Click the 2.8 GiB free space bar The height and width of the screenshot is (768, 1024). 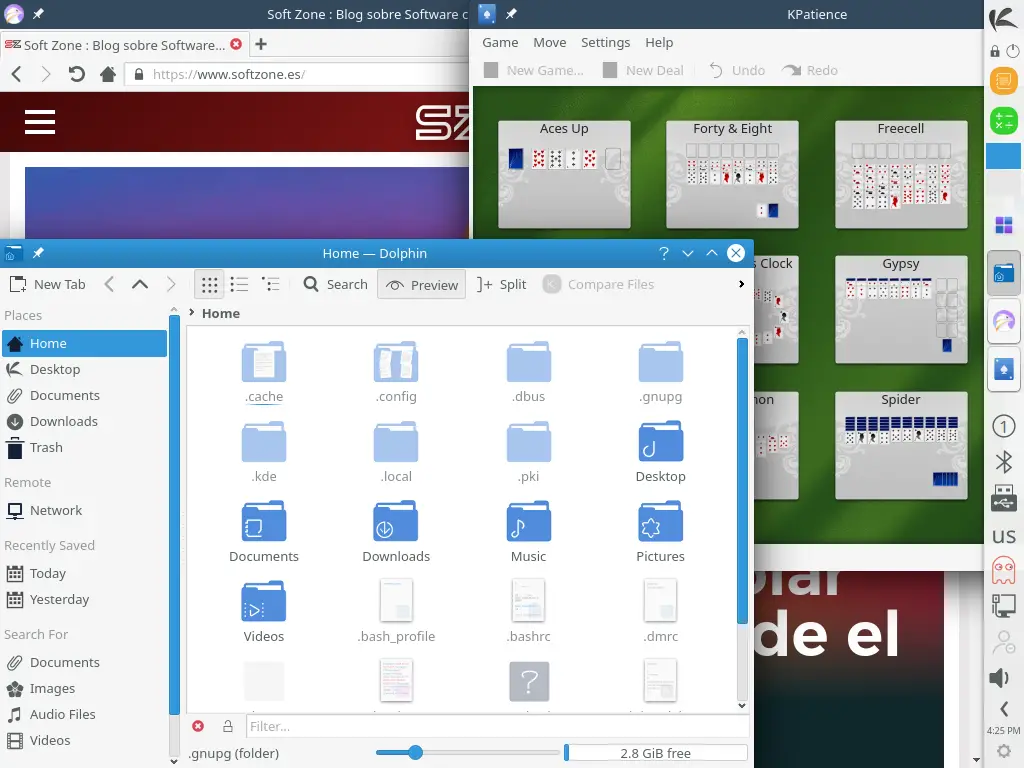click(x=656, y=753)
